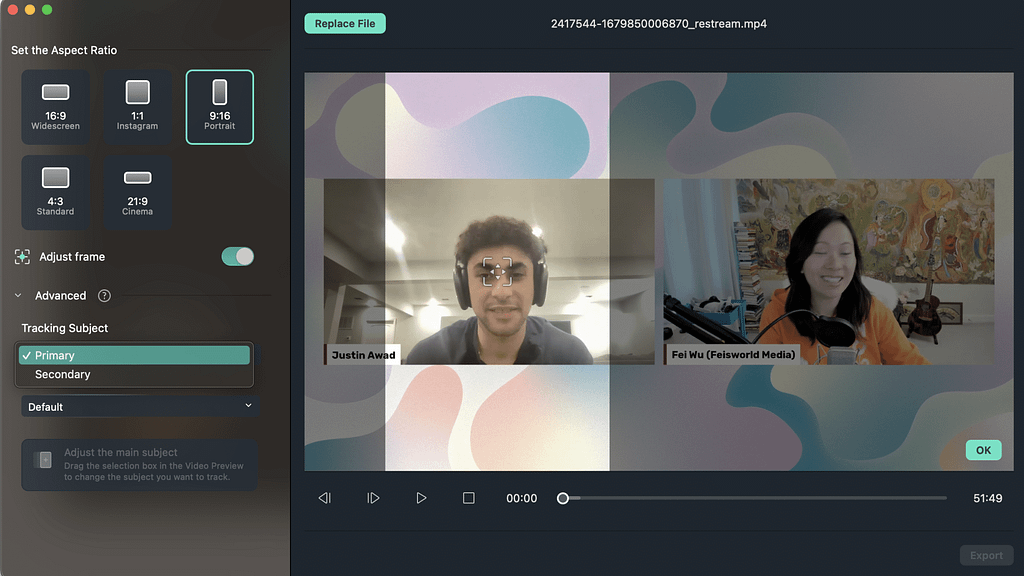This screenshot has width=1024, height=576.
Task: Select the 16:9 Widescreen aspect ratio
Action: 55,107
